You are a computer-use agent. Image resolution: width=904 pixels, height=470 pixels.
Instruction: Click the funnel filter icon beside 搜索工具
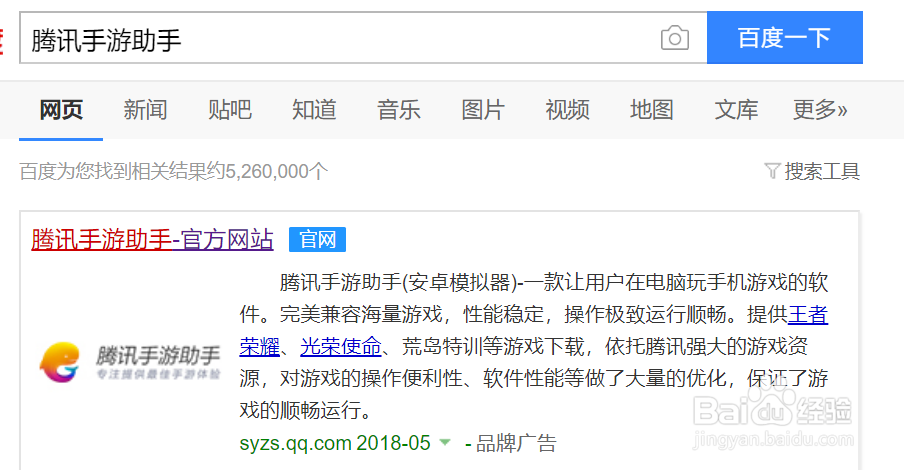772,171
